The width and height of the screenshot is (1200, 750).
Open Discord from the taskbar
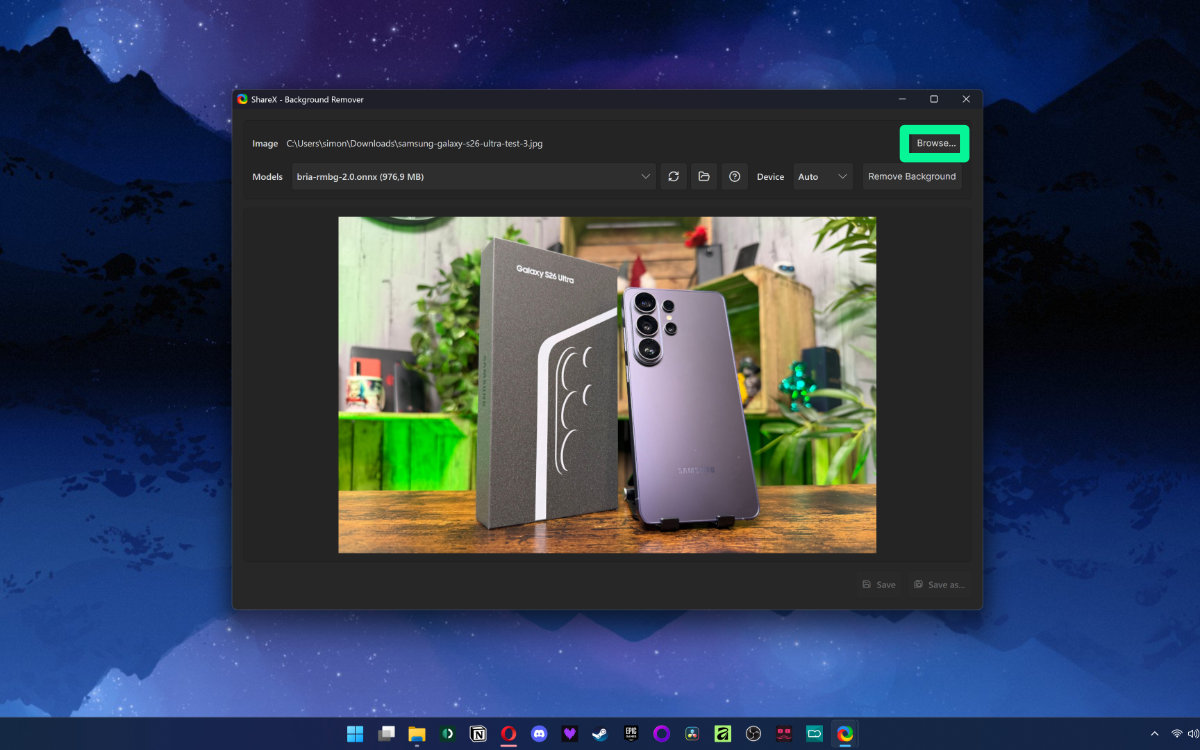point(540,734)
